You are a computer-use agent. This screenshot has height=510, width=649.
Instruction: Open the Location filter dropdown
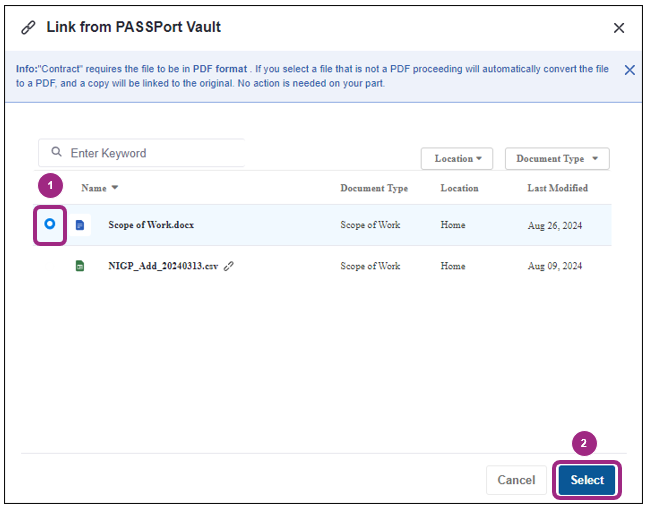coord(458,159)
